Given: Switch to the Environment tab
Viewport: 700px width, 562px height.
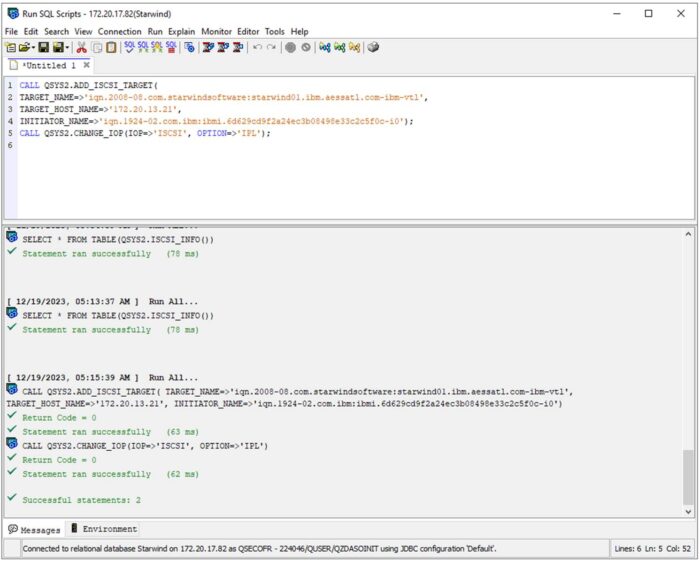Looking at the screenshot, I should (104, 529).
